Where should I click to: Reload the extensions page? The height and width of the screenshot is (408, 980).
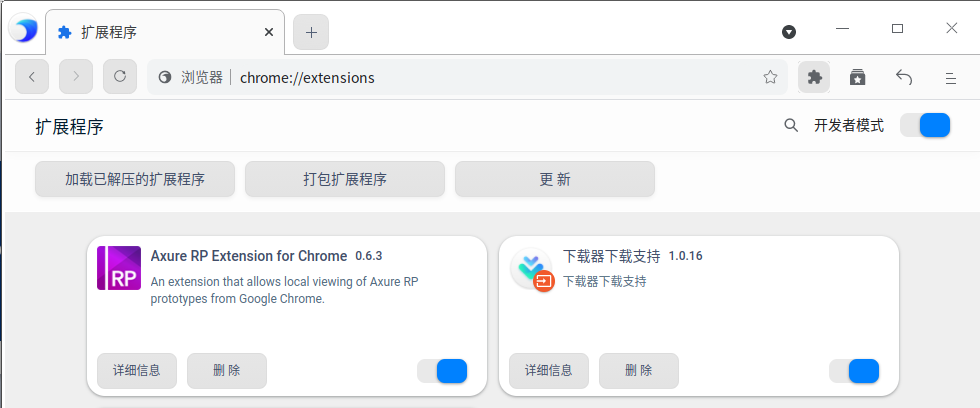tap(120, 77)
